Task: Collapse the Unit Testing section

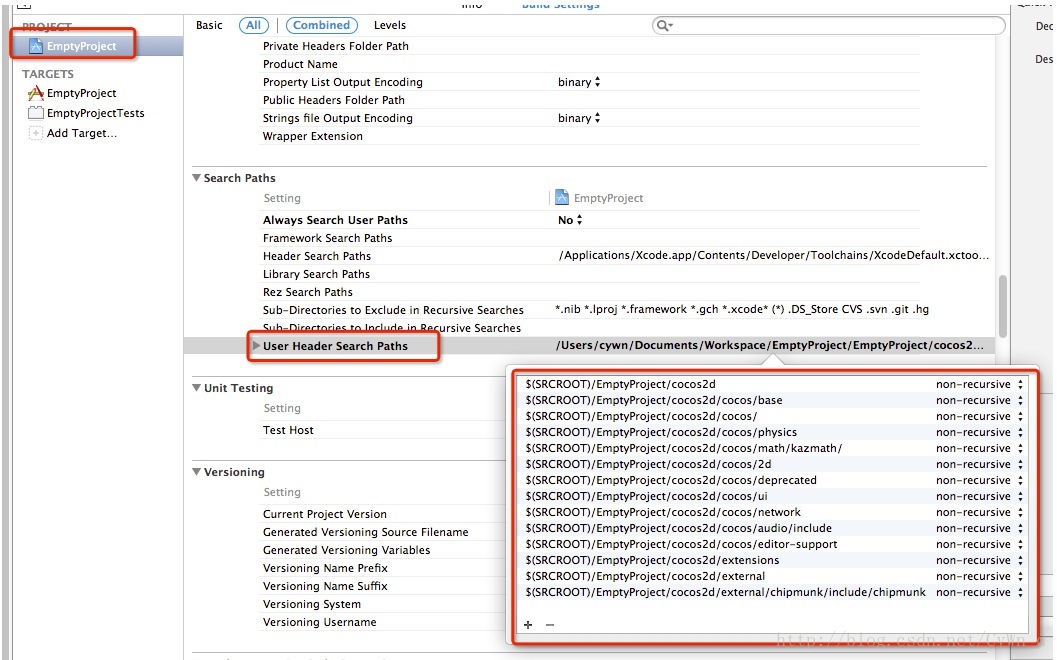Action: click(197, 388)
